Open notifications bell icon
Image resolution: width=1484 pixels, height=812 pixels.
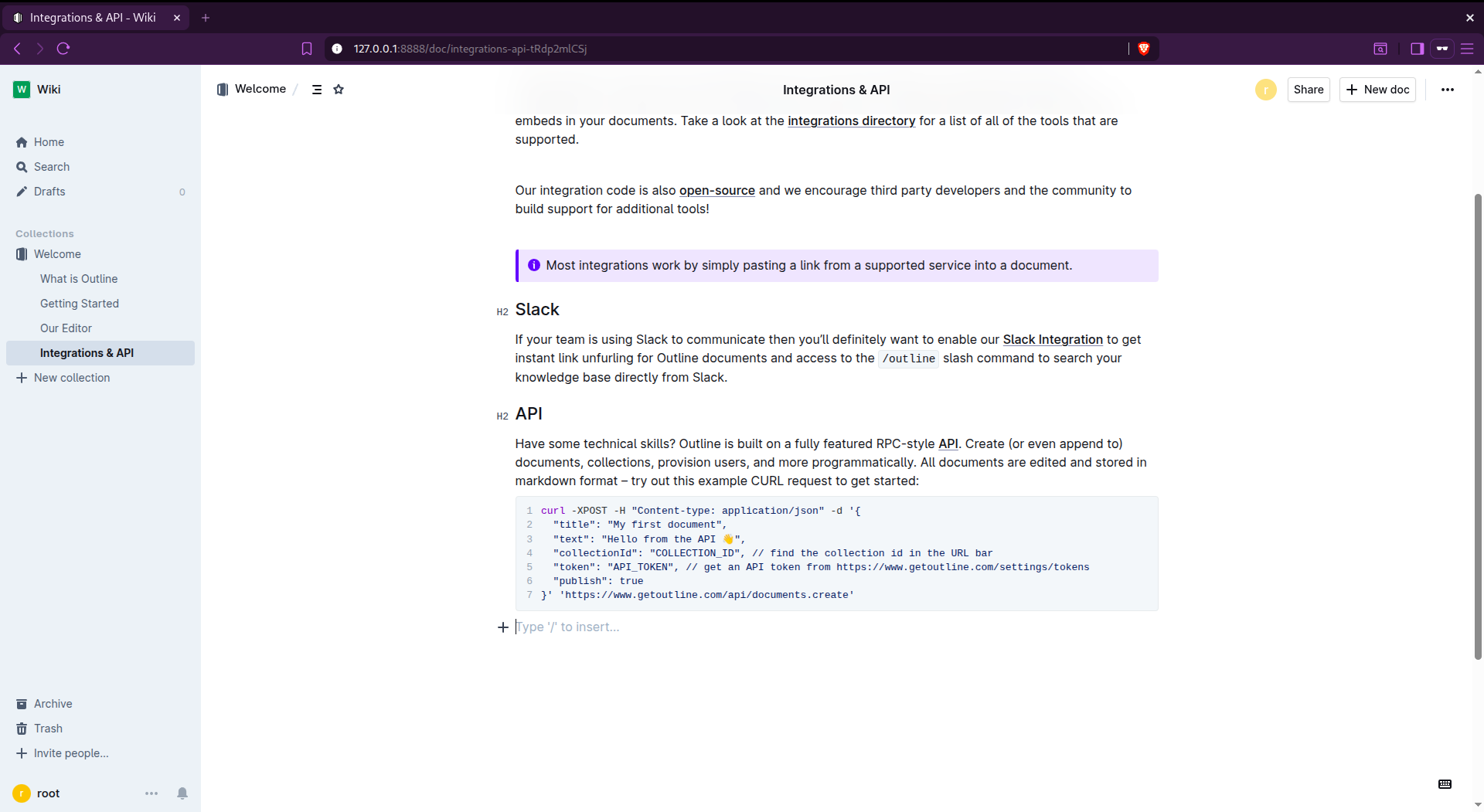pyautogui.click(x=182, y=793)
